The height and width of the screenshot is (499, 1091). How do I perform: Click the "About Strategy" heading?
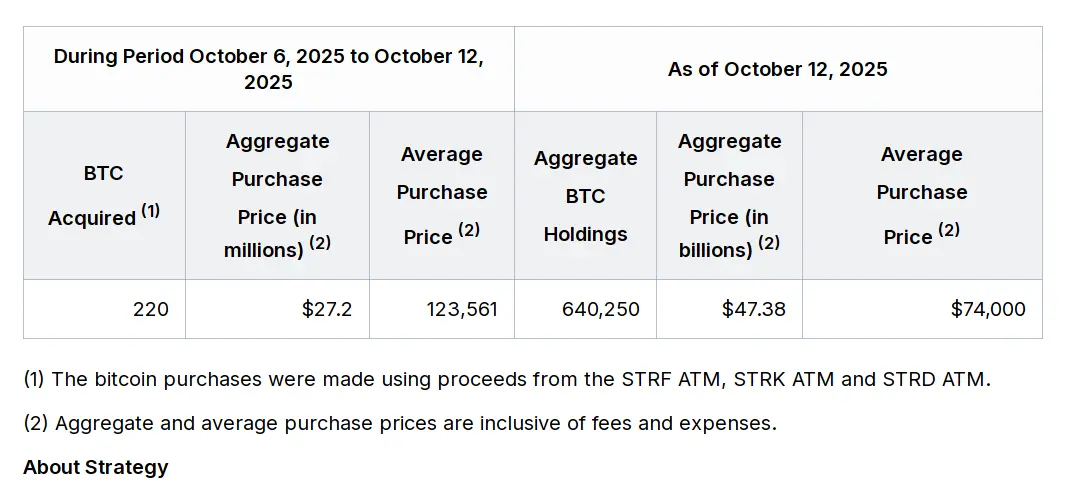click(96, 467)
